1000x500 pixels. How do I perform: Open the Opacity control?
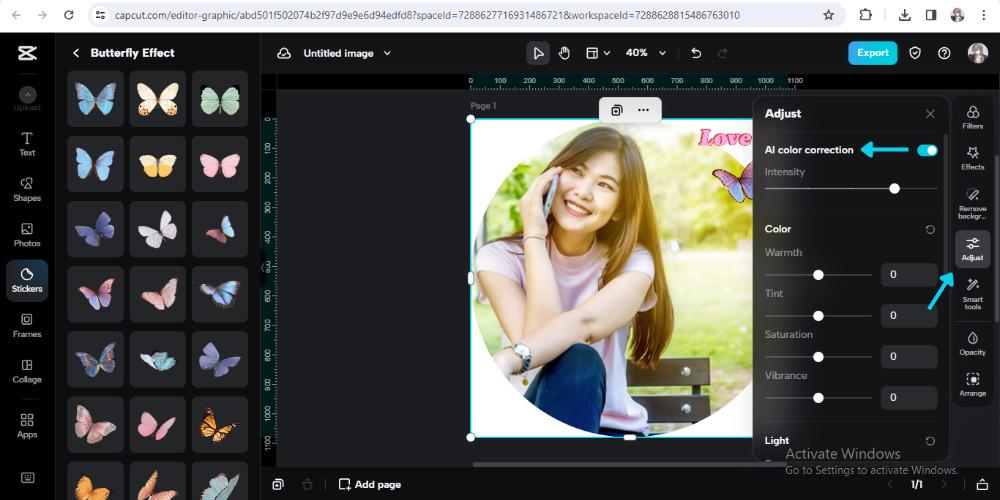click(x=973, y=344)
